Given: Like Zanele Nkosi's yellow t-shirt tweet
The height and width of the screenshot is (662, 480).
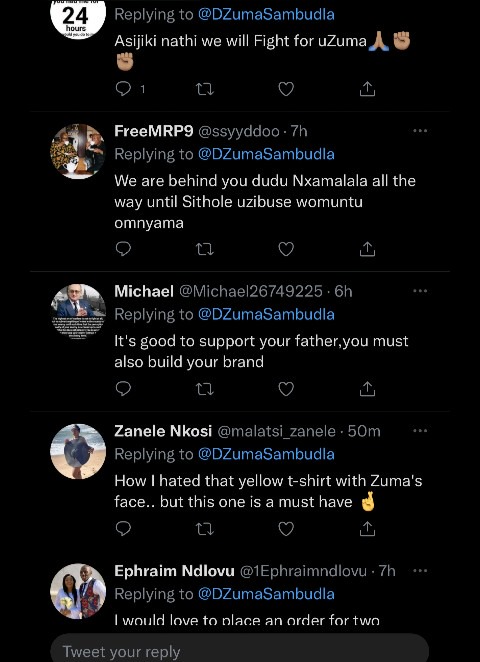Looking at the screenshot, I should click(286, 529).
